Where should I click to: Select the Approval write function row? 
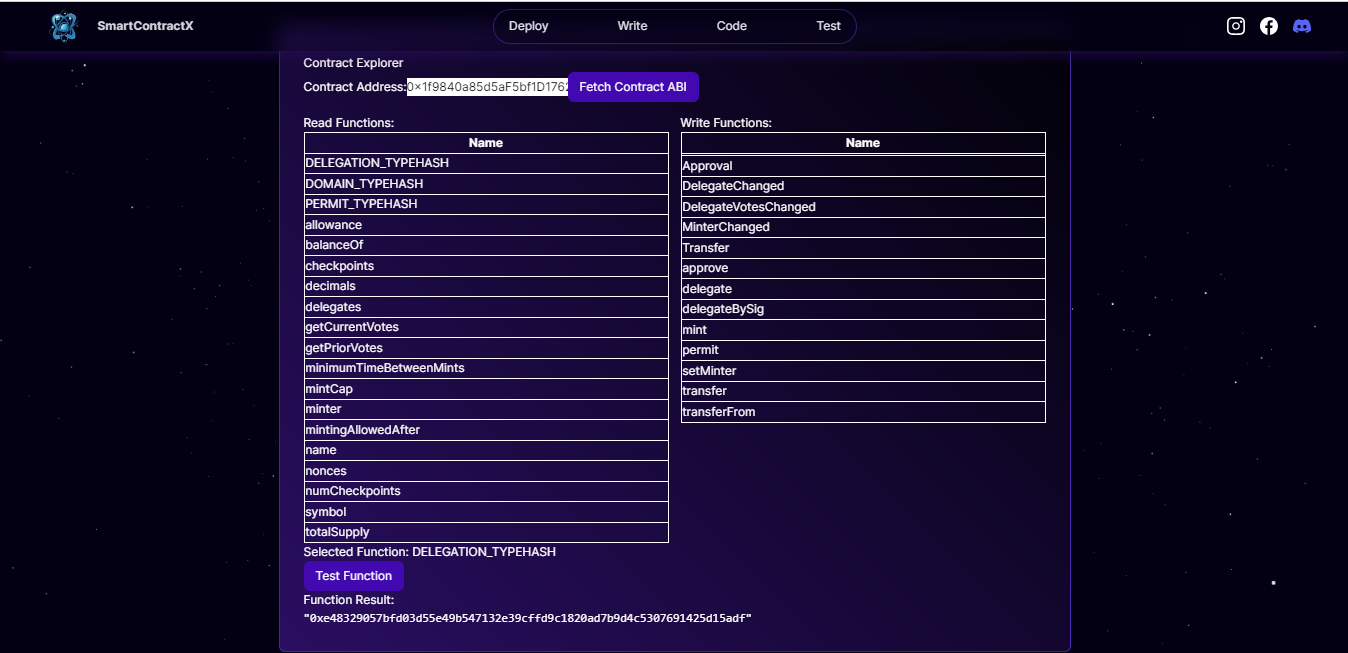[x=863, y=166]
